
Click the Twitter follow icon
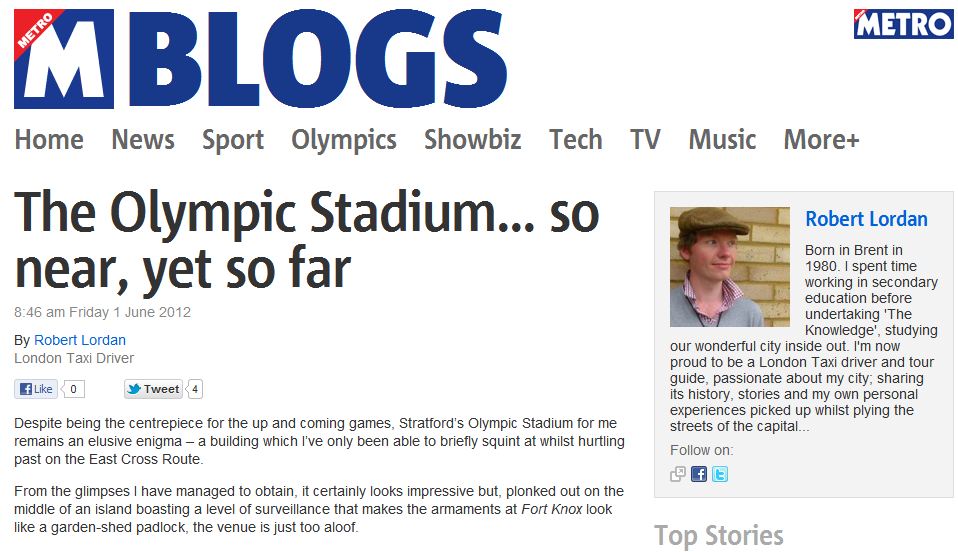click(719, 474)
